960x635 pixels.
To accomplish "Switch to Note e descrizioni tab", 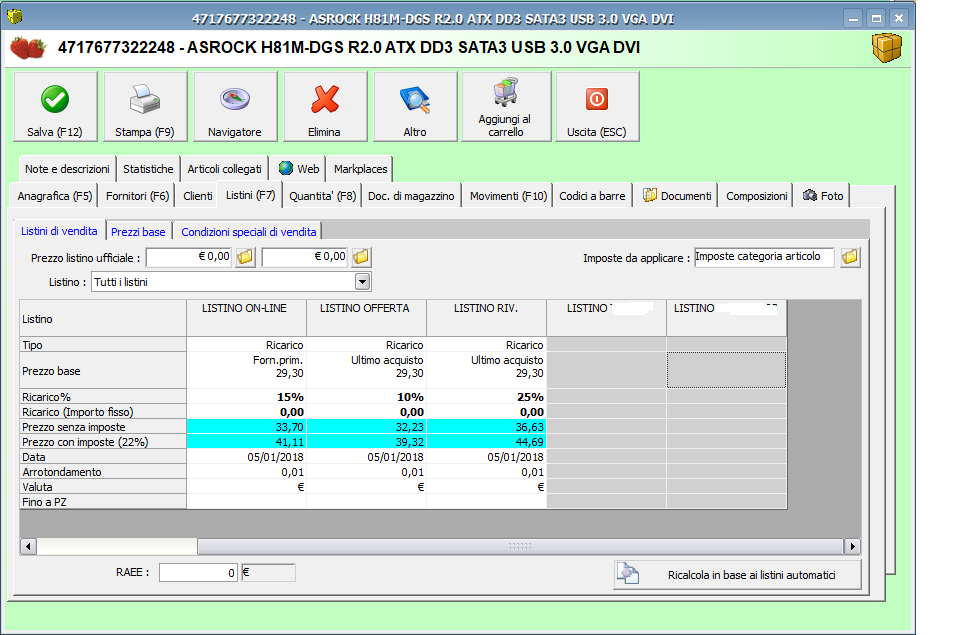I will point(67,169).
